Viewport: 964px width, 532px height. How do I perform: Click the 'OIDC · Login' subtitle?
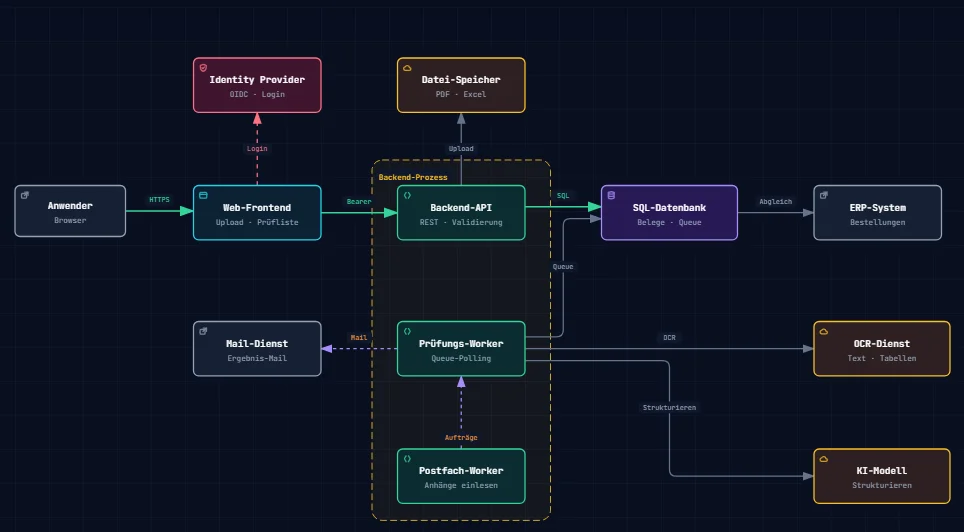pyautogui.click(x=257, y=95)
